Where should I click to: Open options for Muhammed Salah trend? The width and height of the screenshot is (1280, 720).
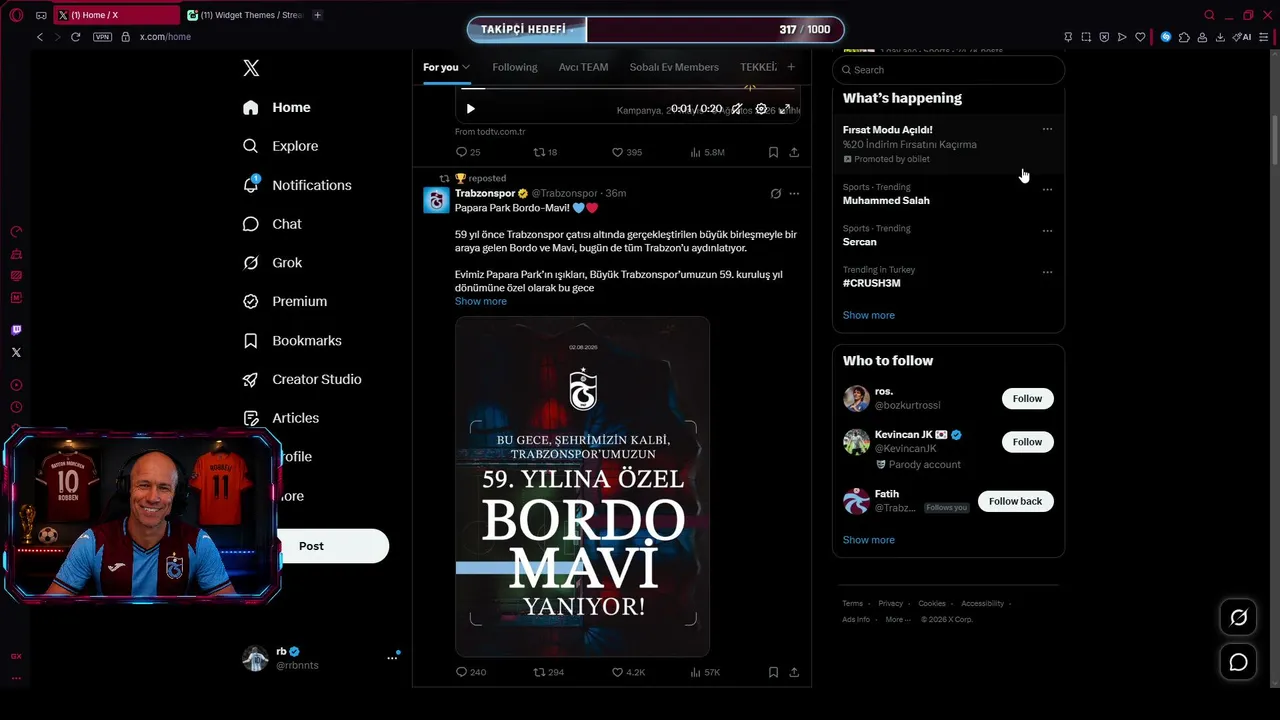(1047, 190)
